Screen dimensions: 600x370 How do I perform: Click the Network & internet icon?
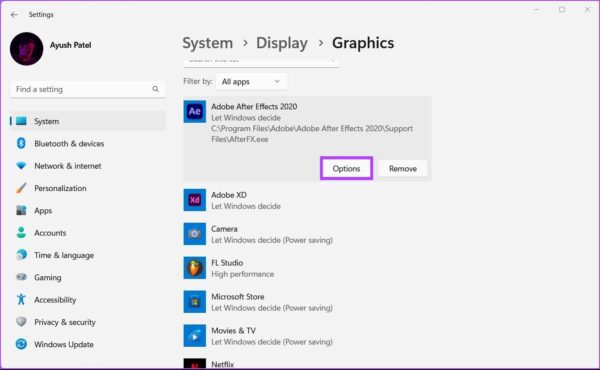click(x=21, y=166)
